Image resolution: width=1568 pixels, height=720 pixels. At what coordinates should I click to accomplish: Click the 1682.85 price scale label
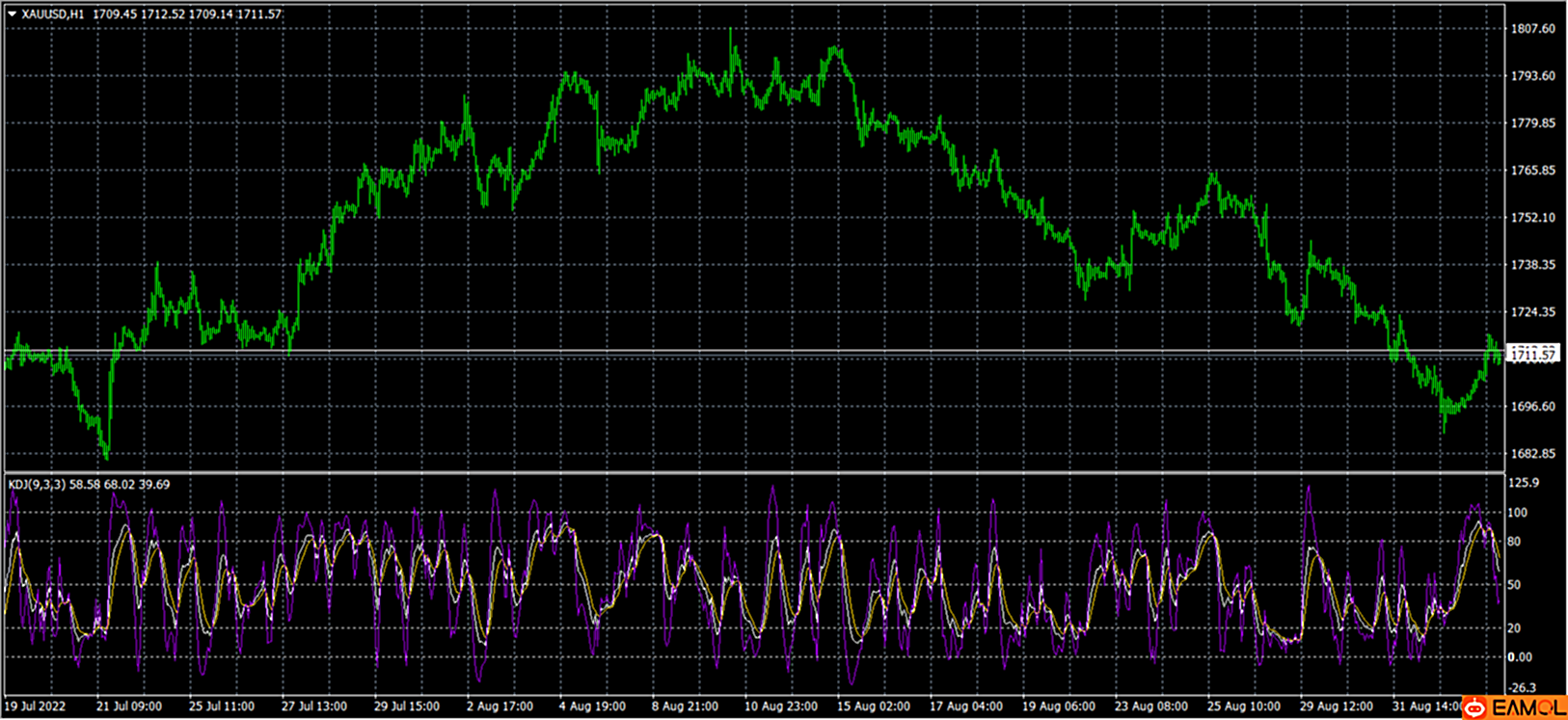1533,454
